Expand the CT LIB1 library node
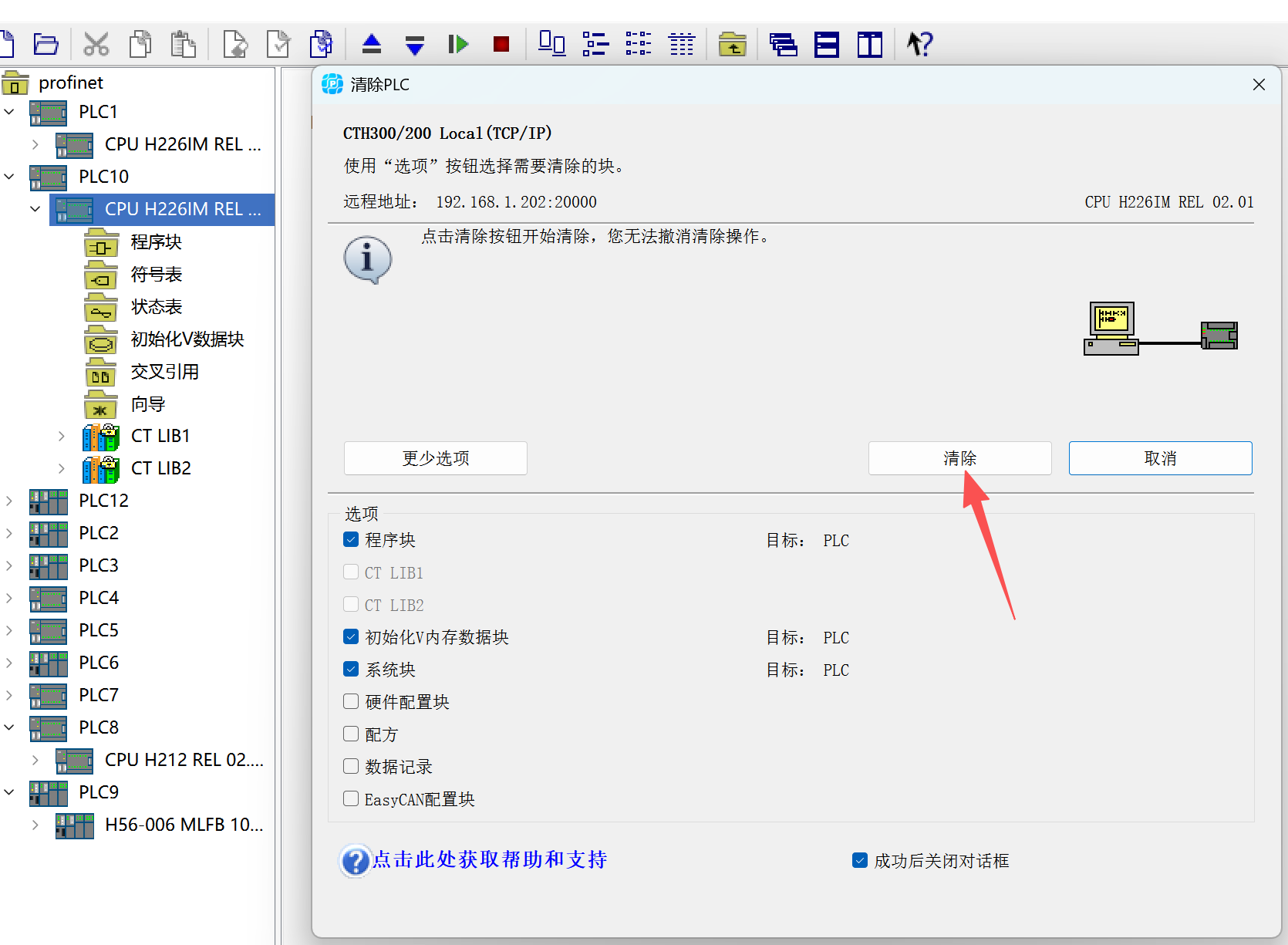The width and height of the screenshot is (1288, 945). coord(62,437)
